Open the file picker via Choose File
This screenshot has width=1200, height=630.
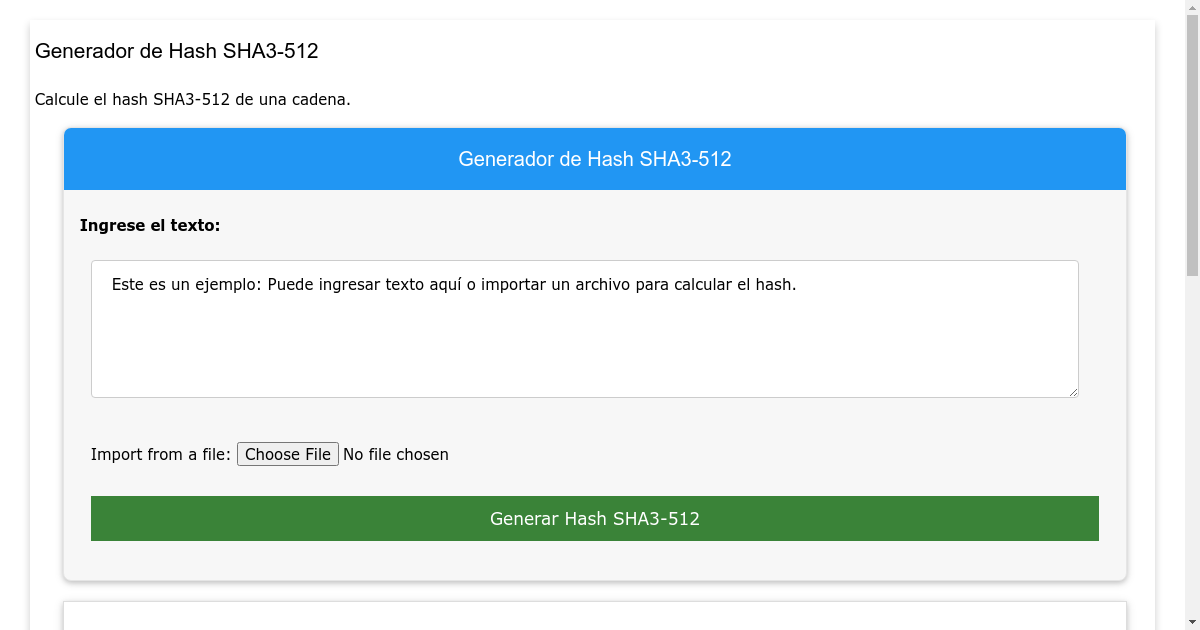point(287,454)
